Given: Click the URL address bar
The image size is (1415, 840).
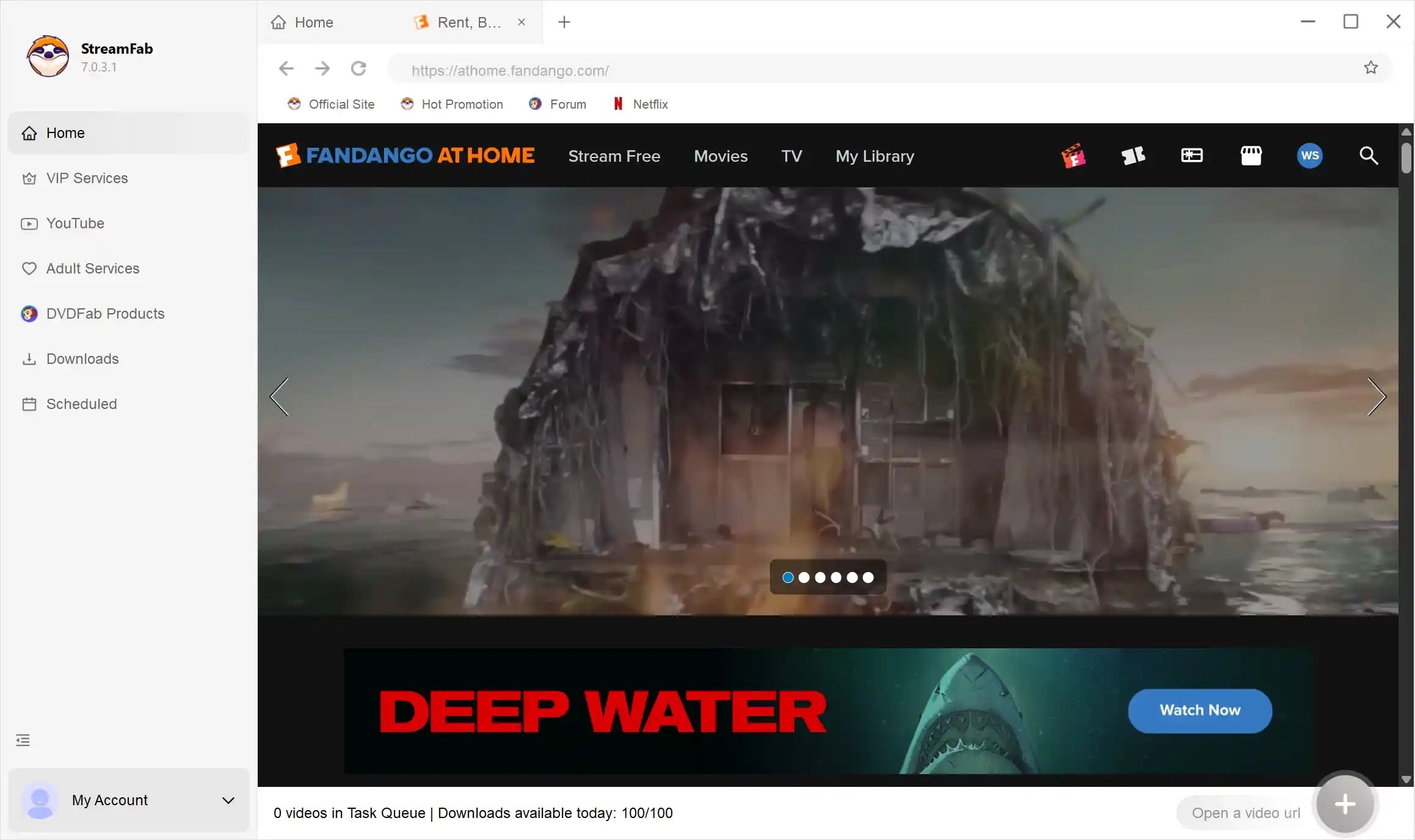Looking at the screenshot, I should coord(873,70).
